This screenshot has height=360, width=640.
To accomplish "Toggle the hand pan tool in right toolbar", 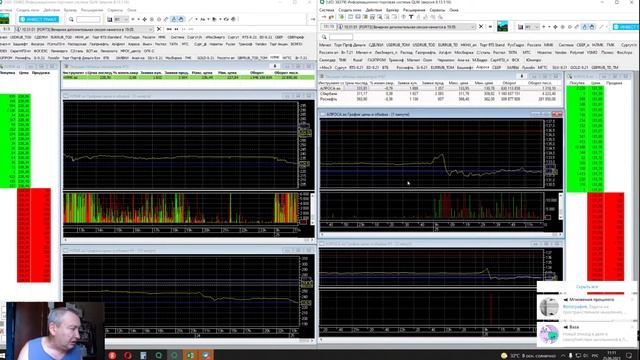I will coord(591,27).
